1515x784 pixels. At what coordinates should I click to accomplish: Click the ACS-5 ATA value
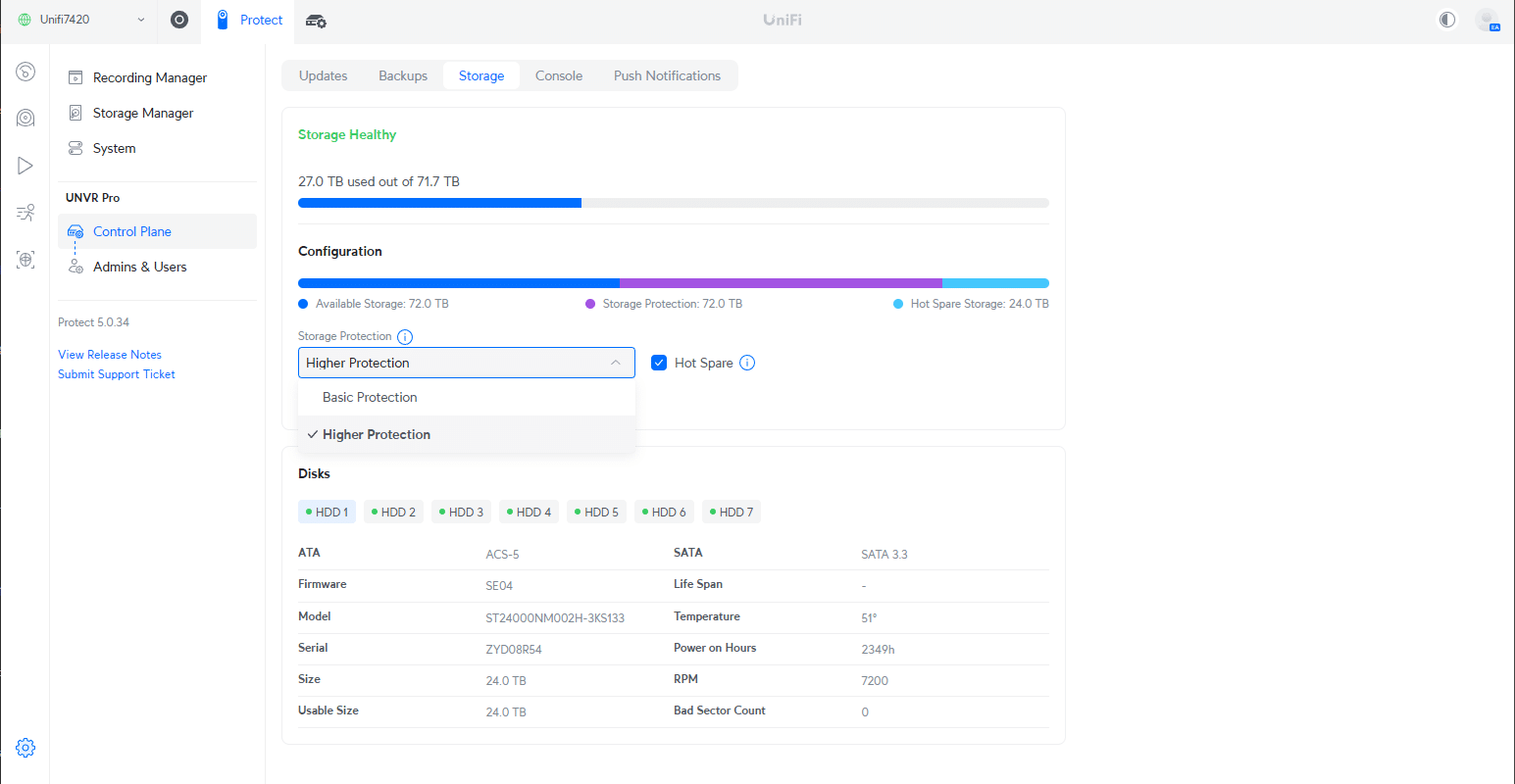502,554
